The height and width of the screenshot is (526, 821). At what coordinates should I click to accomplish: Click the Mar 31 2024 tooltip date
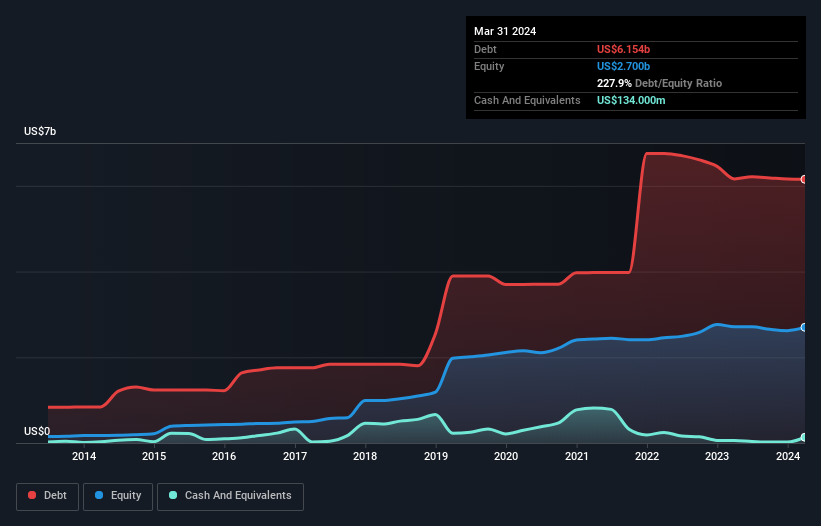click(x=505, y=31)
